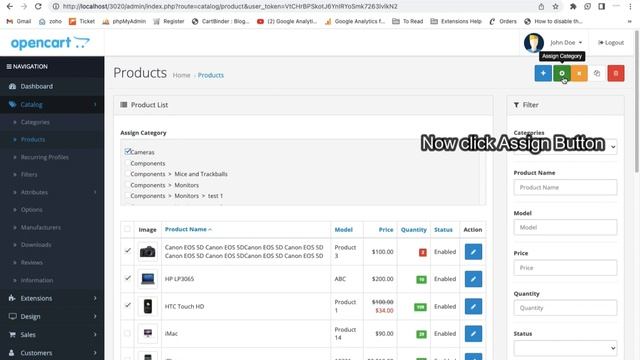The height and width of the screenshot is (360, 640).
Task: Sort by Price column header
Action: click(386, 229)
